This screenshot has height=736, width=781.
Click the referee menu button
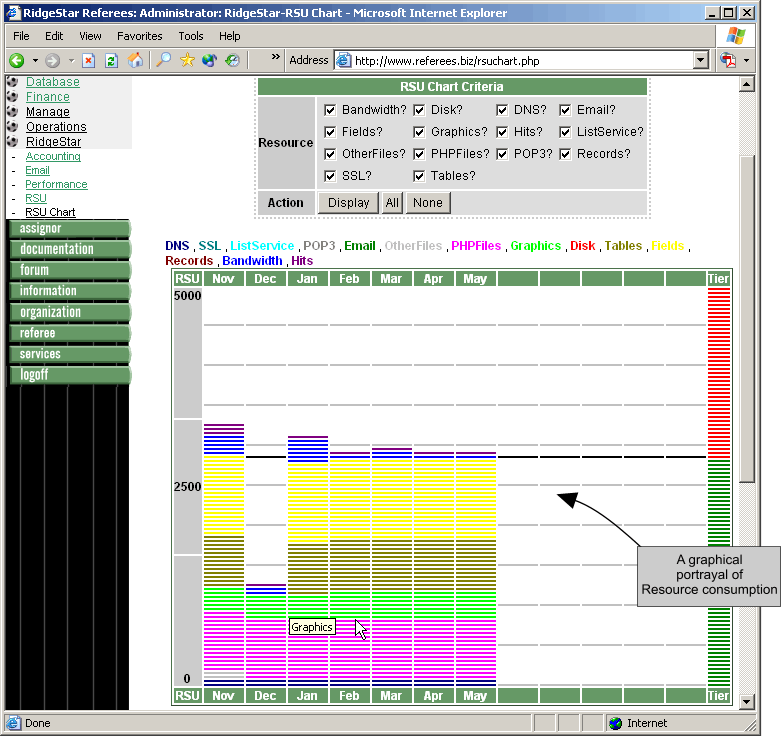click(70, 333)
